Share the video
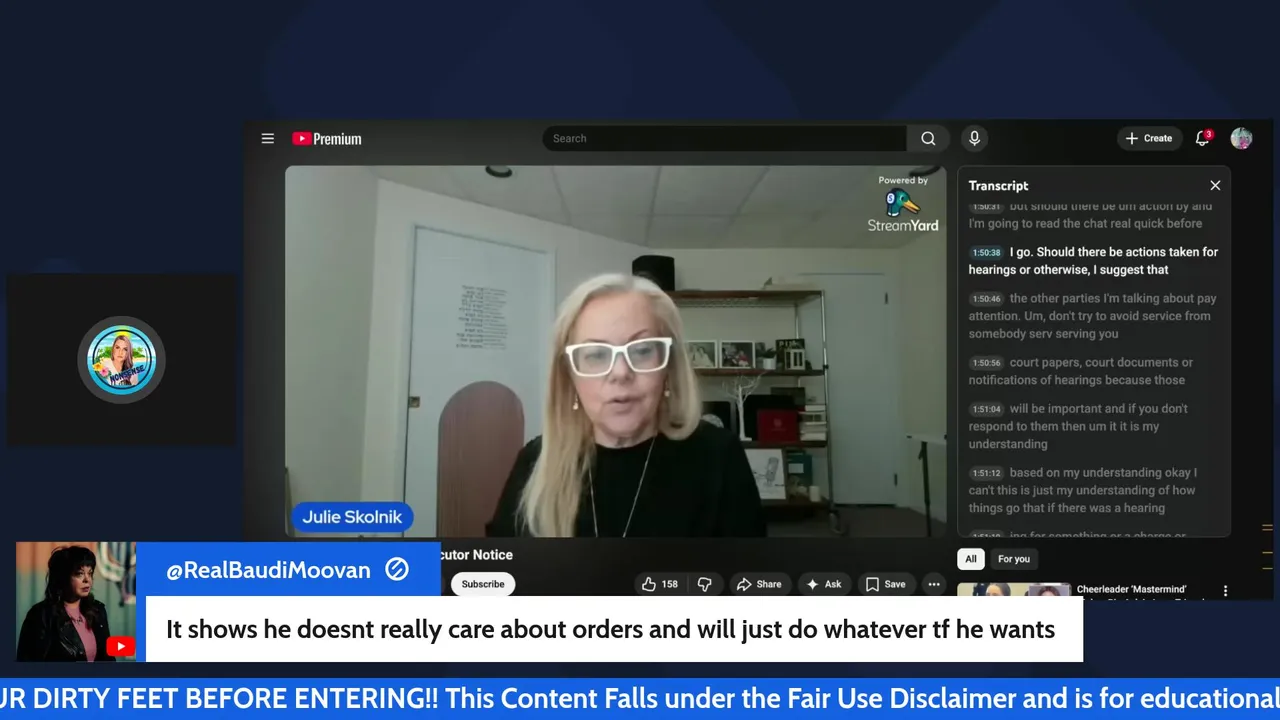Screen dimensions: 1280x720 (x=759, y=584)
